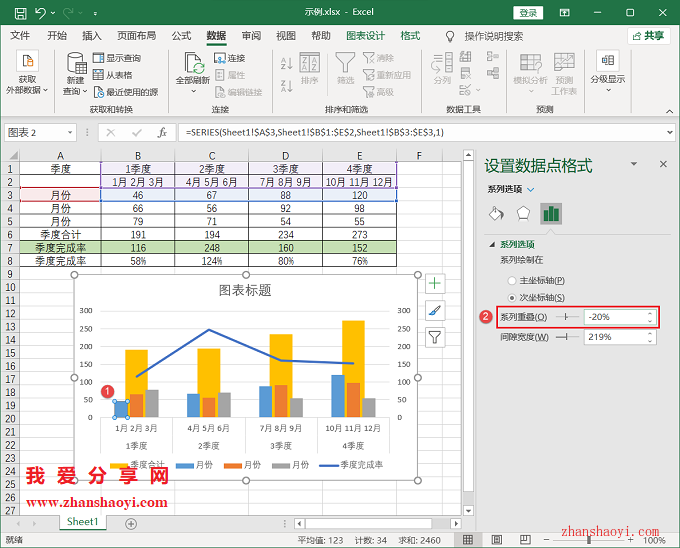
Task: Click the Undo arrow icon
Action: coord(40,13)
